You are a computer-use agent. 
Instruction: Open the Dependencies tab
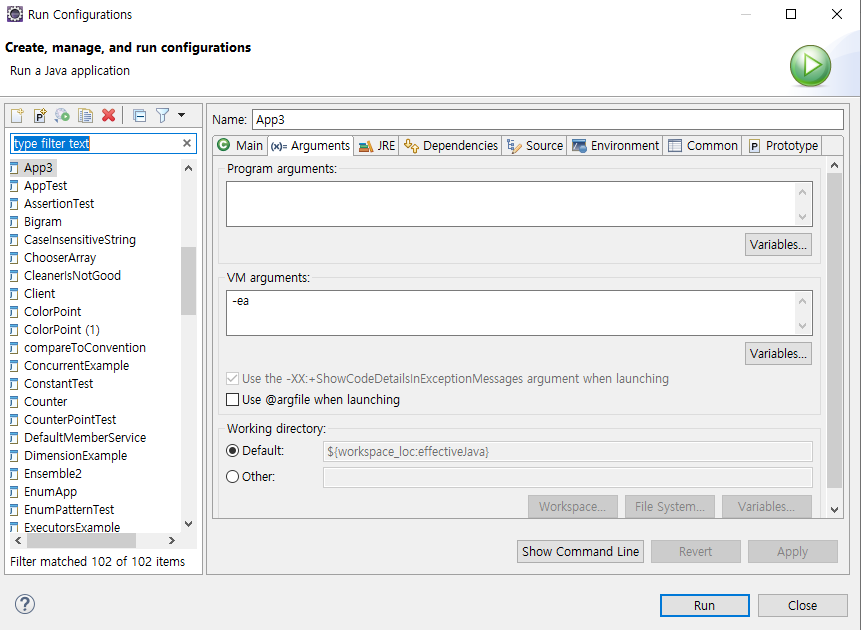pos(450,146)
